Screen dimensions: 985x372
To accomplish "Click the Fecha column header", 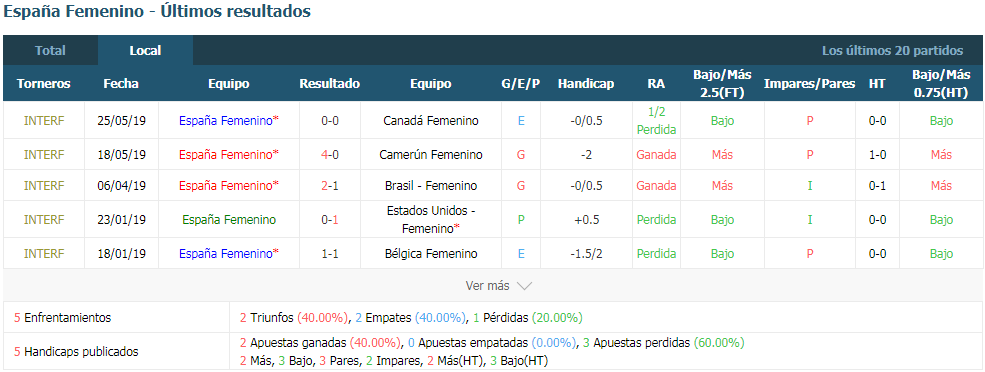I will 121,84.
